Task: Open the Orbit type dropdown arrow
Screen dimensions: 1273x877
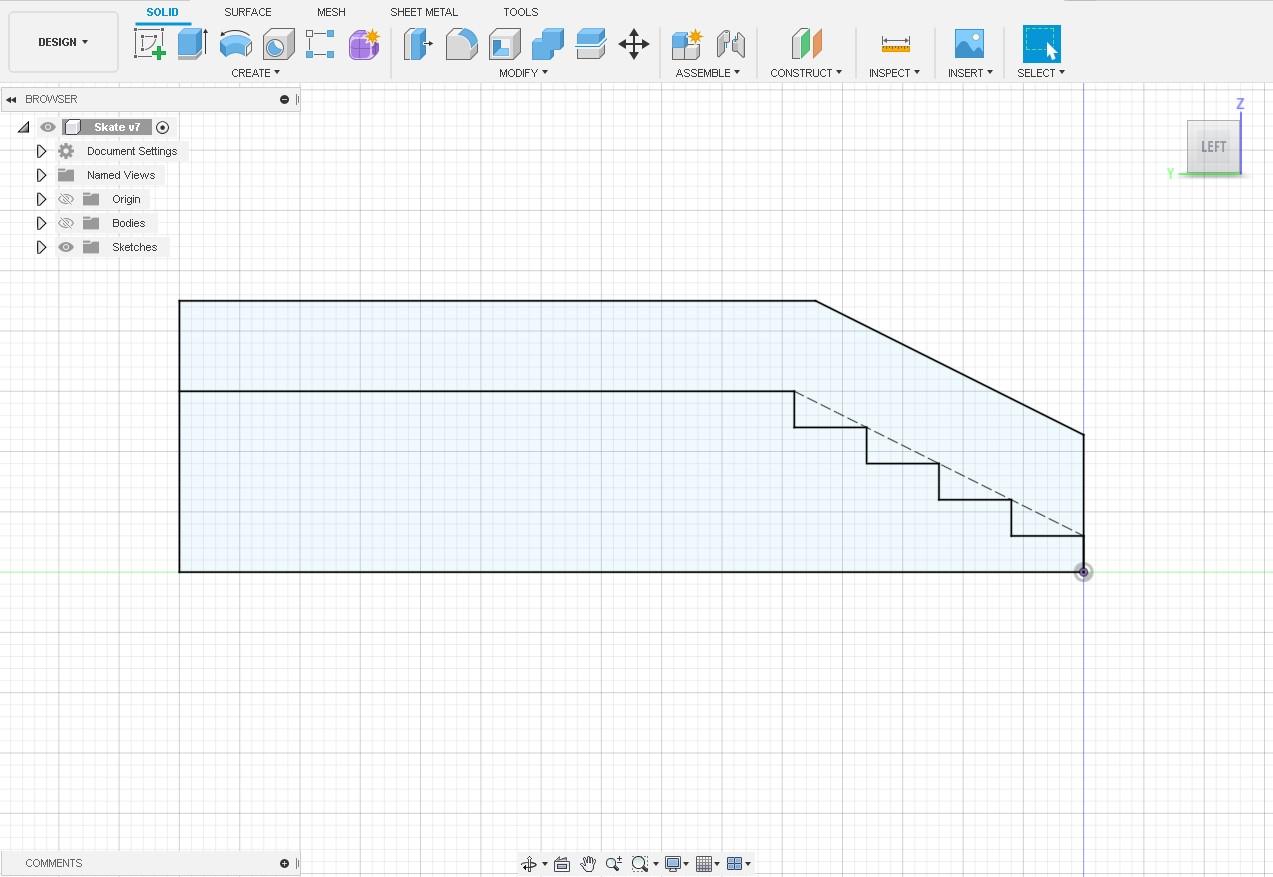Action: coord(545,865)
